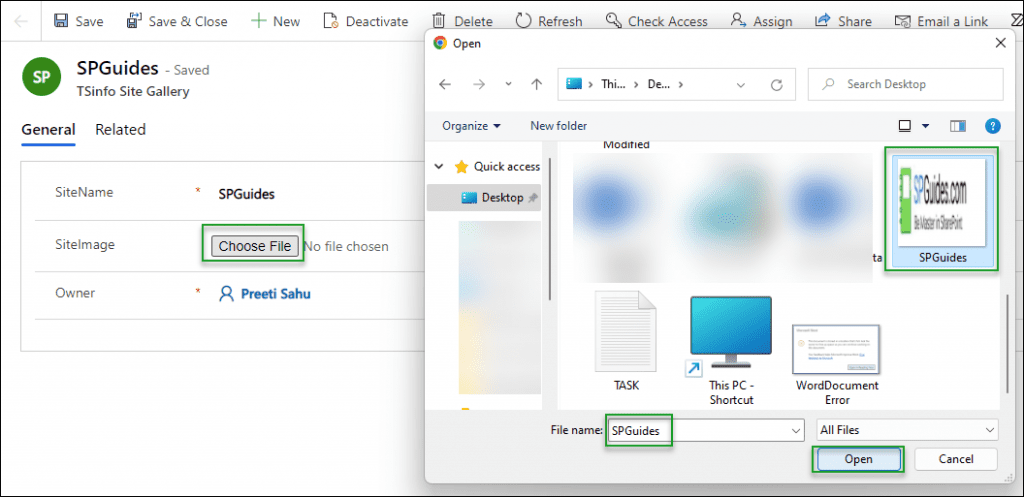The image size is (1024, 497).
Task: Go up one folder level
Action: pos(537,84)
